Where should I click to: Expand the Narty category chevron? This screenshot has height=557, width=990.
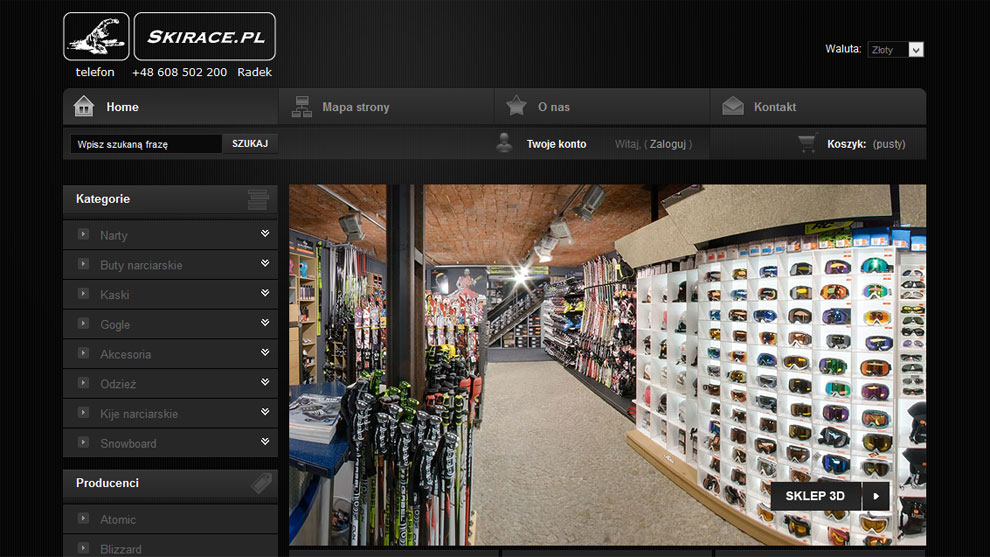coord(265,234)
